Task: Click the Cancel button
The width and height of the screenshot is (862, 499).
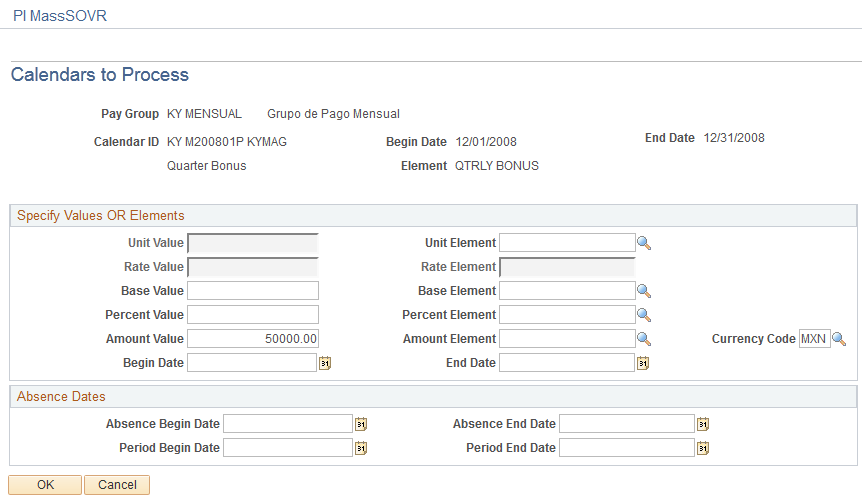Action: click(117, 485)
